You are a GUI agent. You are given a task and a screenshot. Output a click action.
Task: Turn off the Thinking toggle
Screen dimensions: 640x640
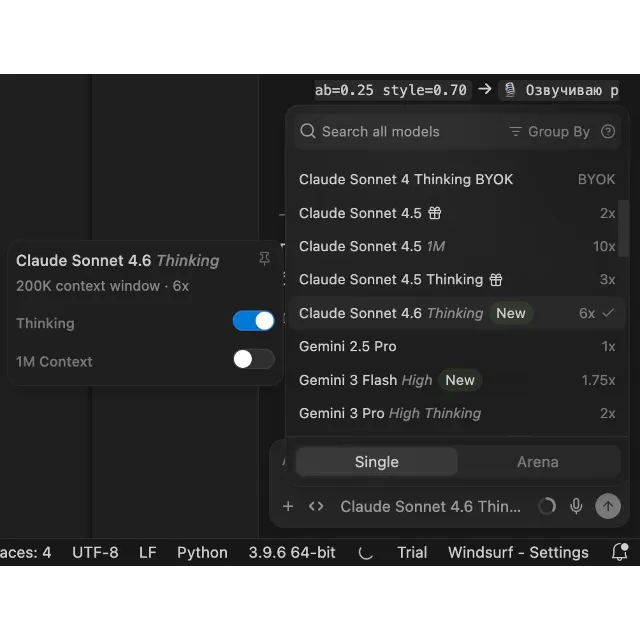coord(253,321)
